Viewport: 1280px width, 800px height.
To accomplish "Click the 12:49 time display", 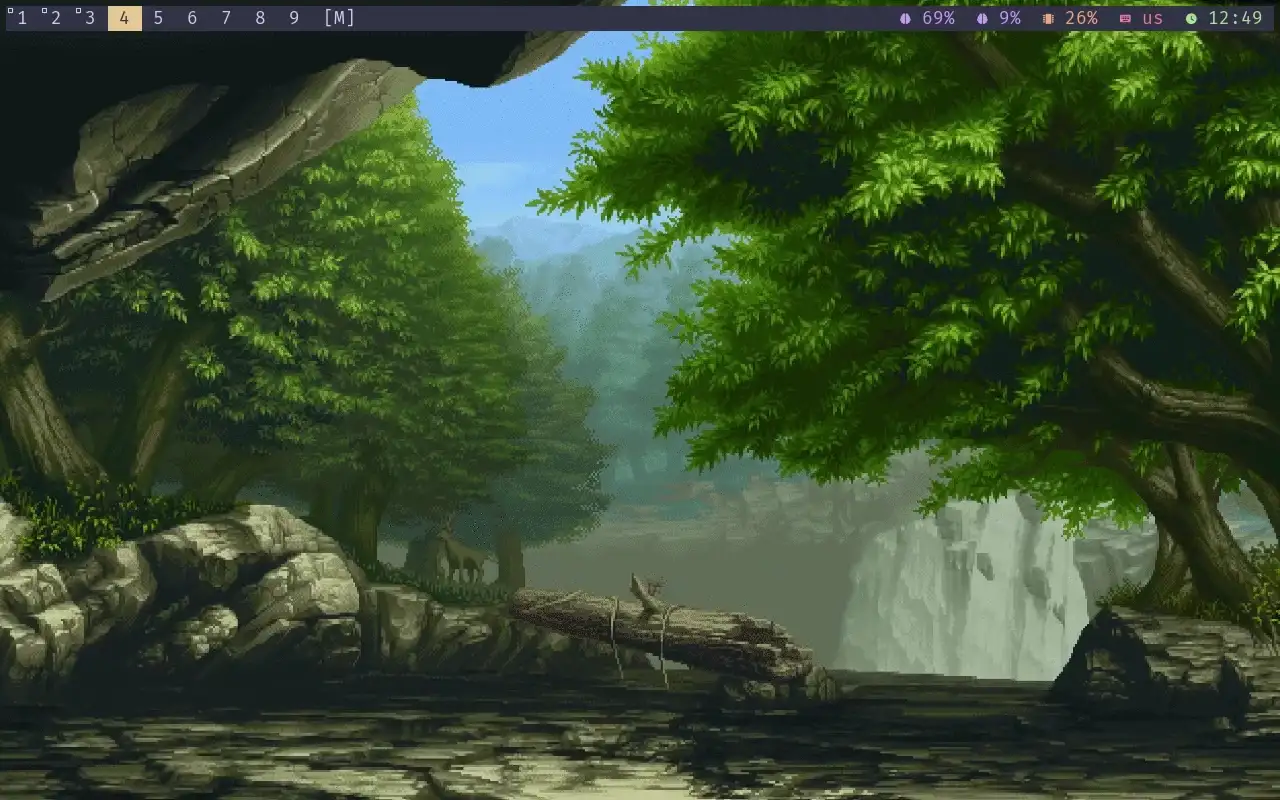I will pyautogui.click(x=1235, y=18).
